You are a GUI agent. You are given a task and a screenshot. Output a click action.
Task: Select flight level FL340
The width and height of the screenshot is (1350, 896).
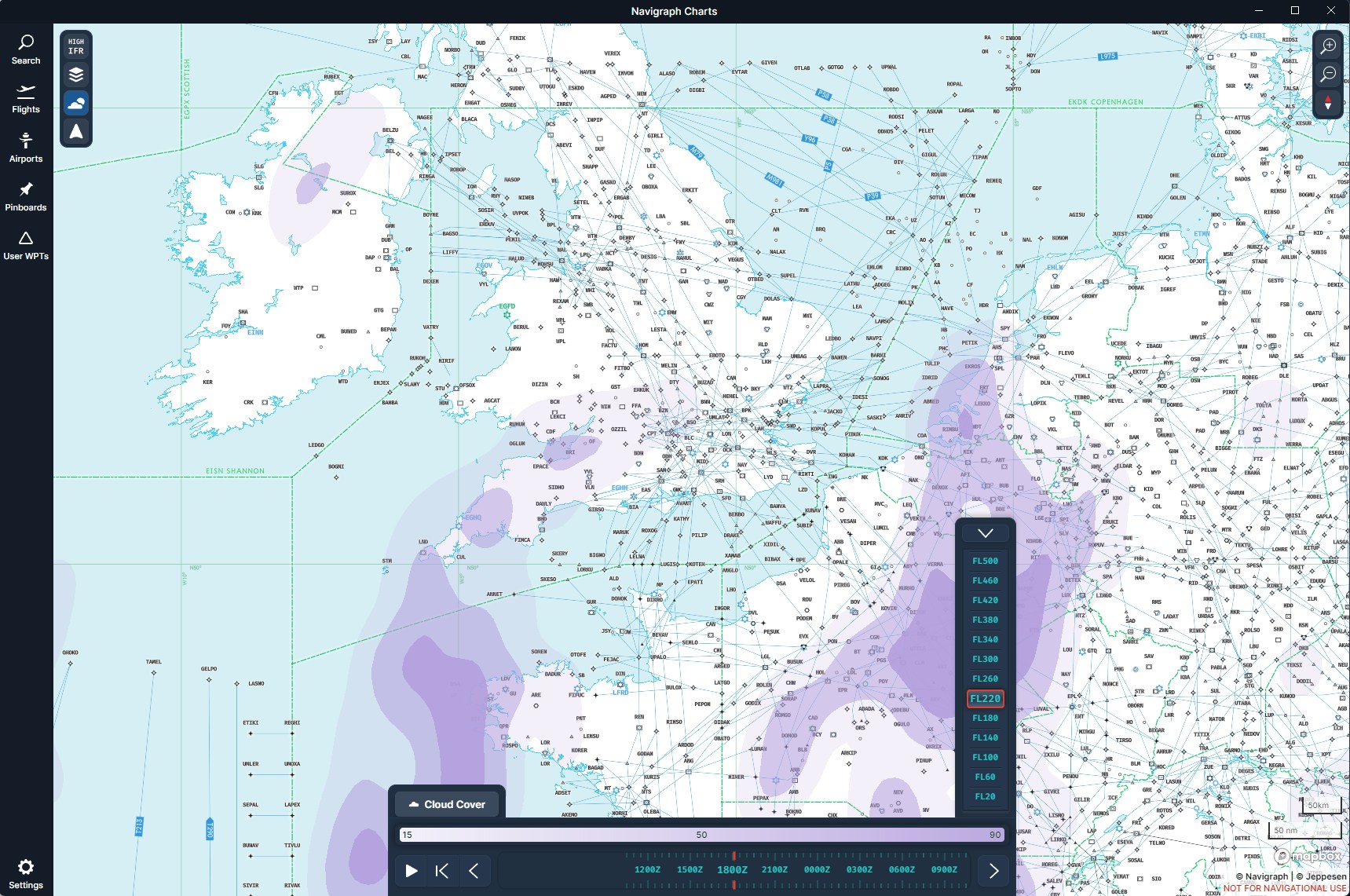point(985,639)
